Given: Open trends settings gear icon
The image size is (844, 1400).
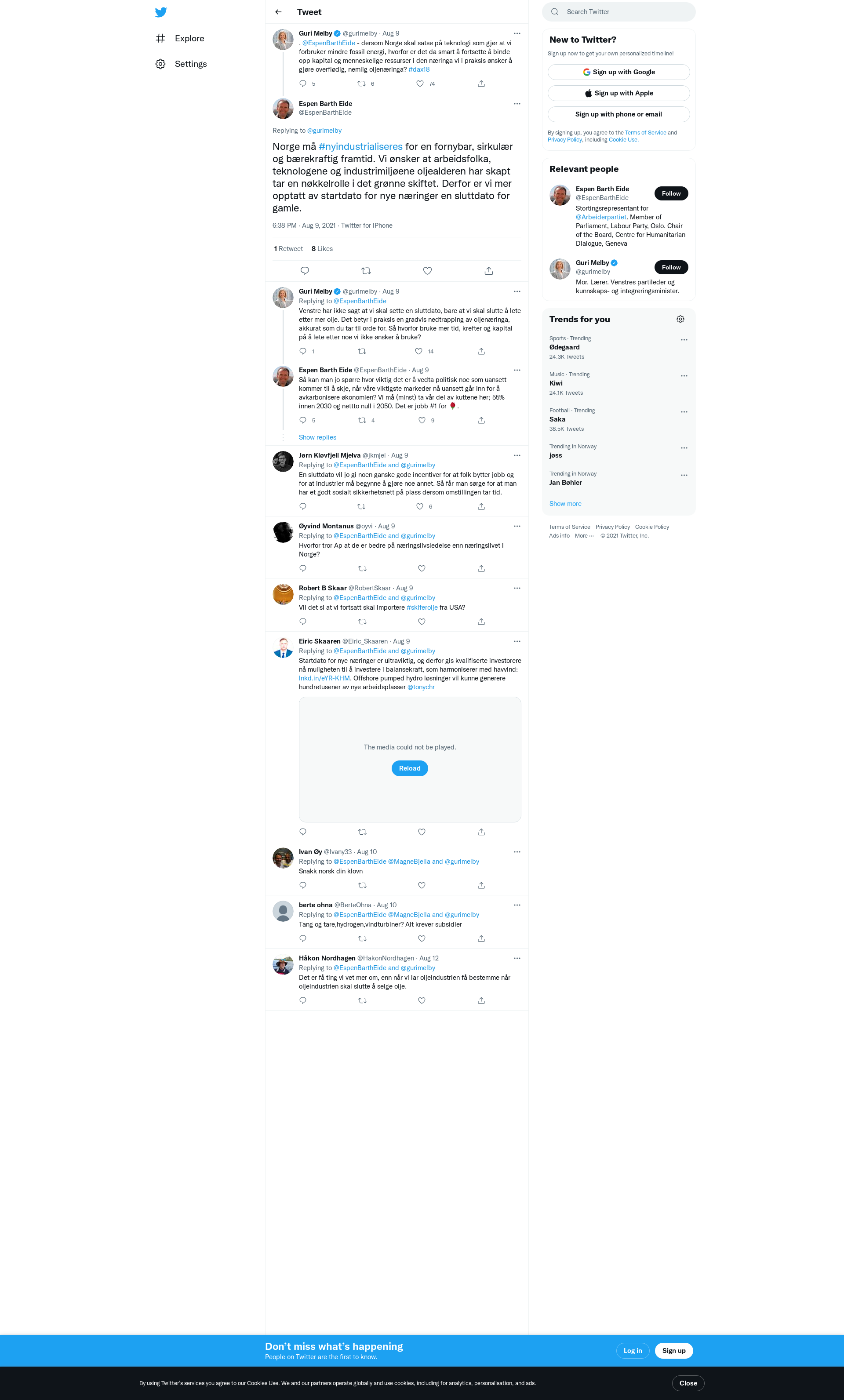Looking at the screenshot, I should tap(680, 319).
